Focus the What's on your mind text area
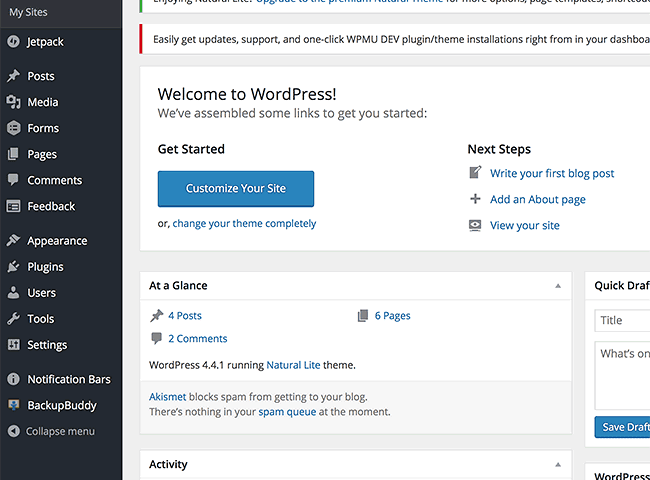The height and width of the screenshot is (480, 650). (x=622, y=376)
